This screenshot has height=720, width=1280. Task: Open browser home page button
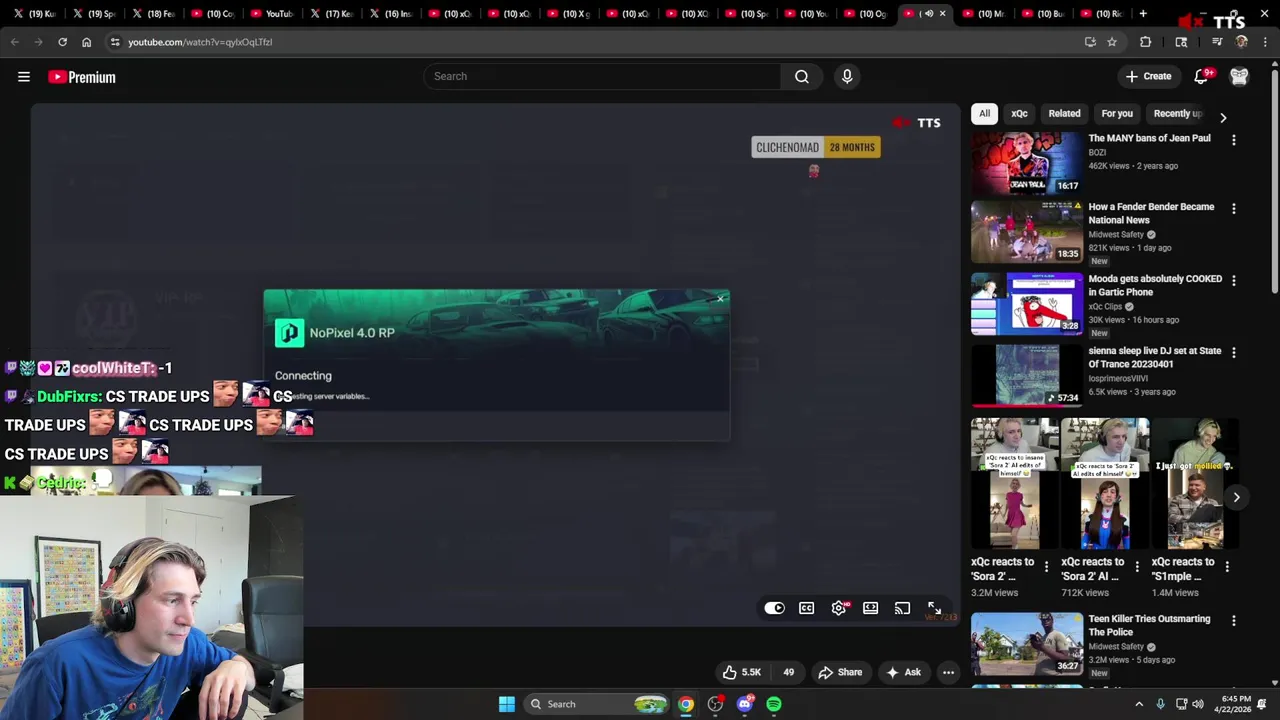[x=86, y=42]
